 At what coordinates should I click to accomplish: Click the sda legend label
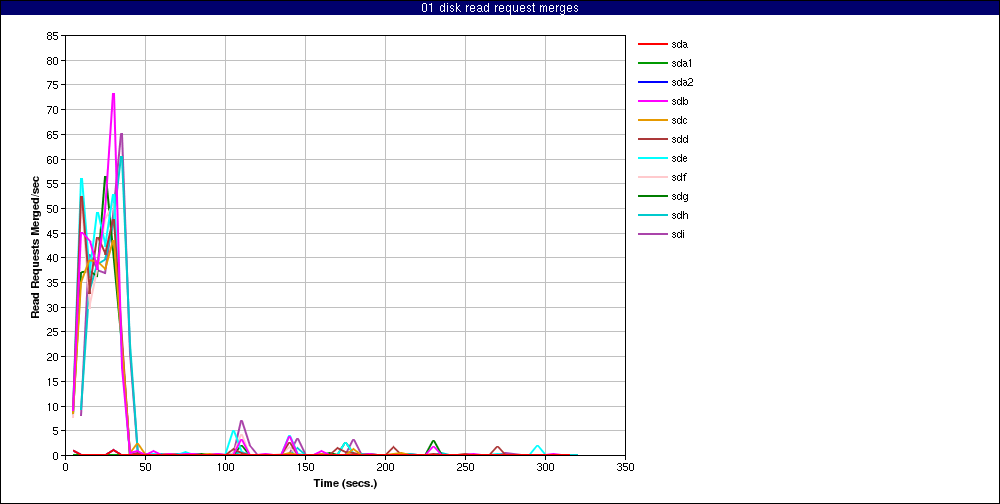[x=680, y=44]
